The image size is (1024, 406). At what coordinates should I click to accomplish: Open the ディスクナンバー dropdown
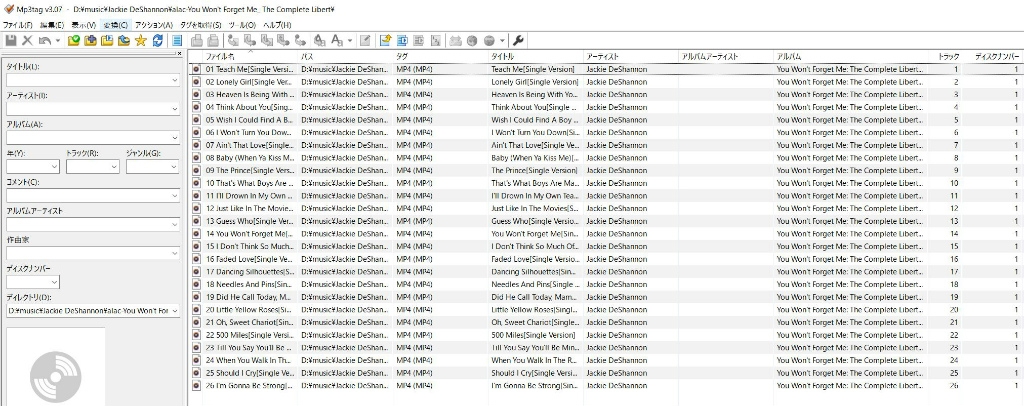(54, 283)
